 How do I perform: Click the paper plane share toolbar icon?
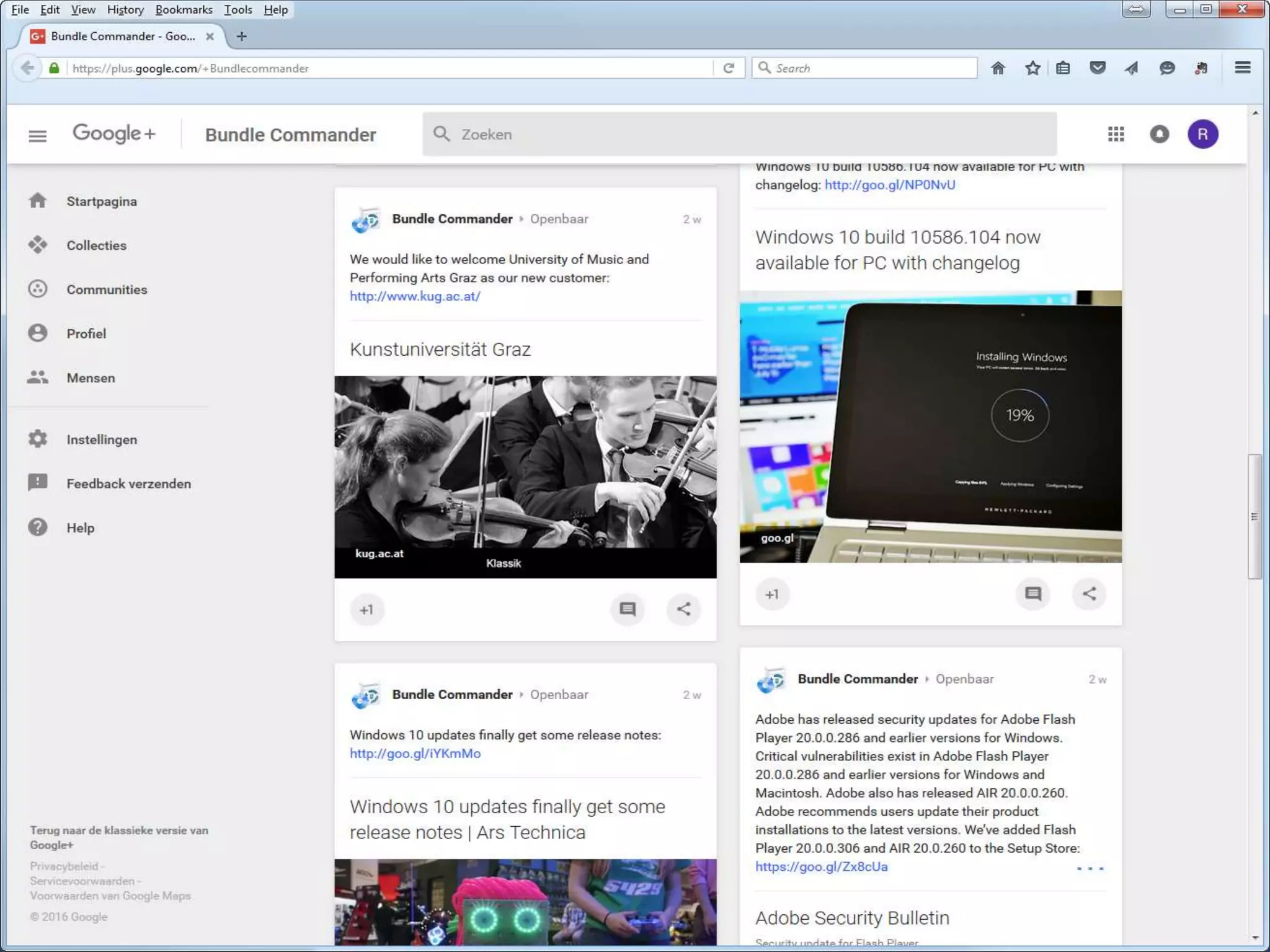pyautogui.click(x=1132, y=68)
